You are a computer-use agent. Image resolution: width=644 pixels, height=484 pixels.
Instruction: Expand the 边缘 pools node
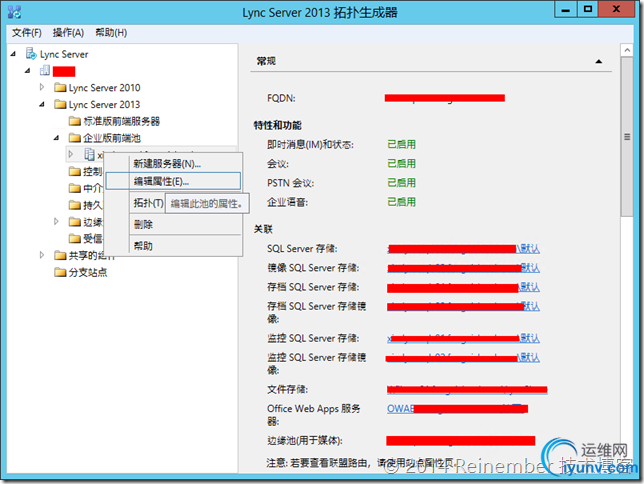point(56,221)
